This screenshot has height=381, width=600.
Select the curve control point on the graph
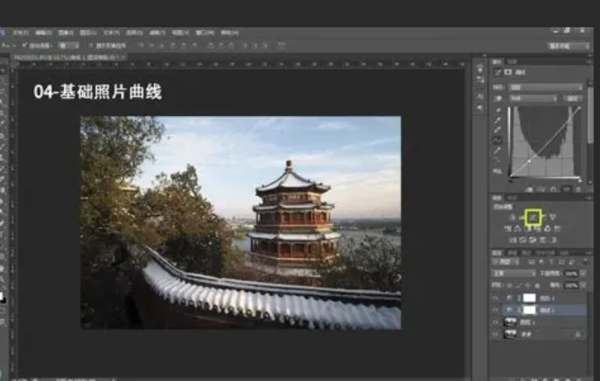tap(530, 161)
